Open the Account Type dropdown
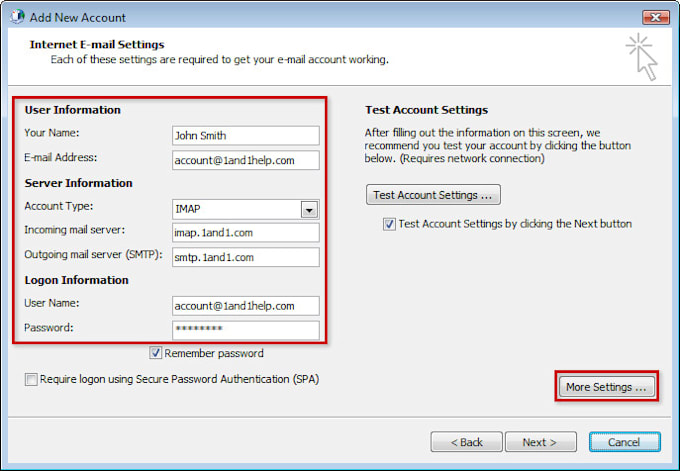This screenshot has height=471, width=680. 309,209
